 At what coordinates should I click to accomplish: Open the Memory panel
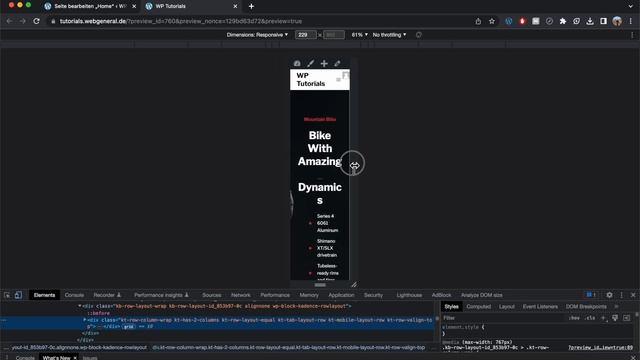(x=309, y=295)
